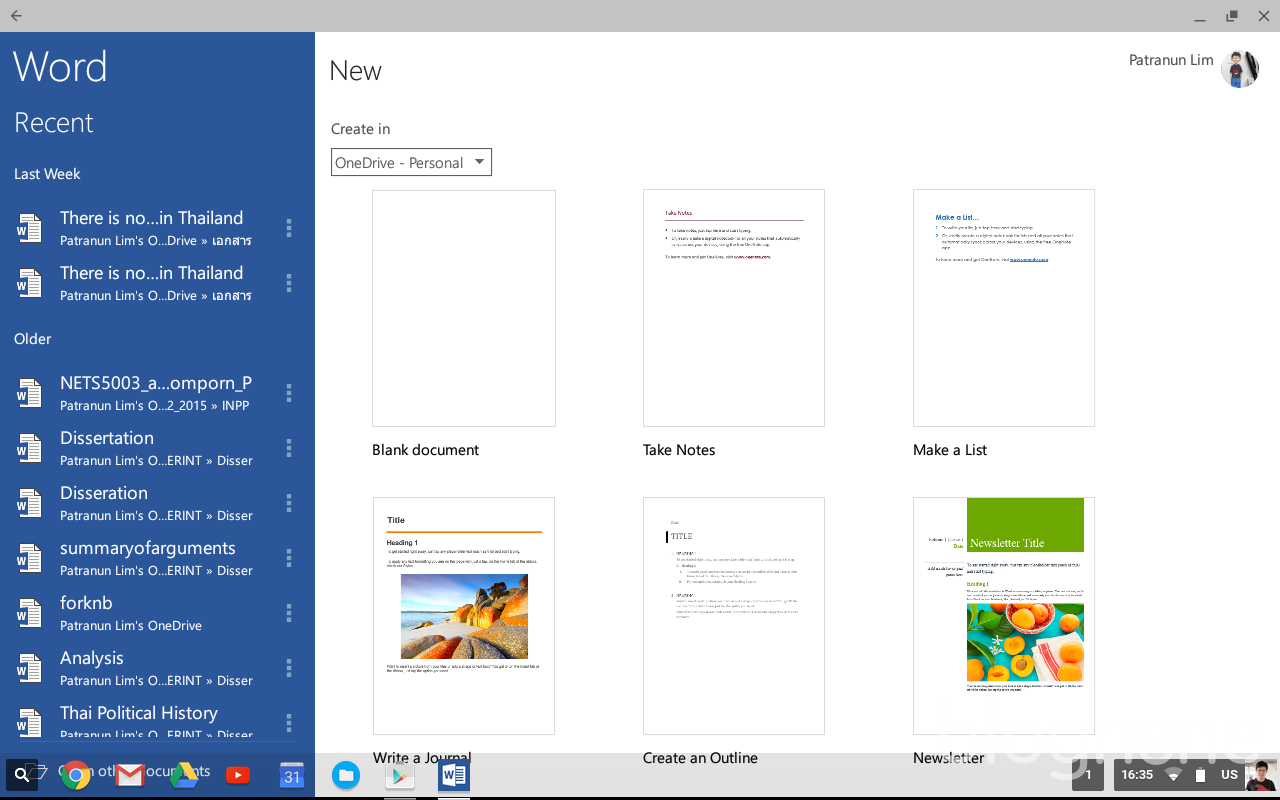The image size is (1280, 800).
Task: Launch Play Store from the shelf
Action: click(x=400, y=775)
